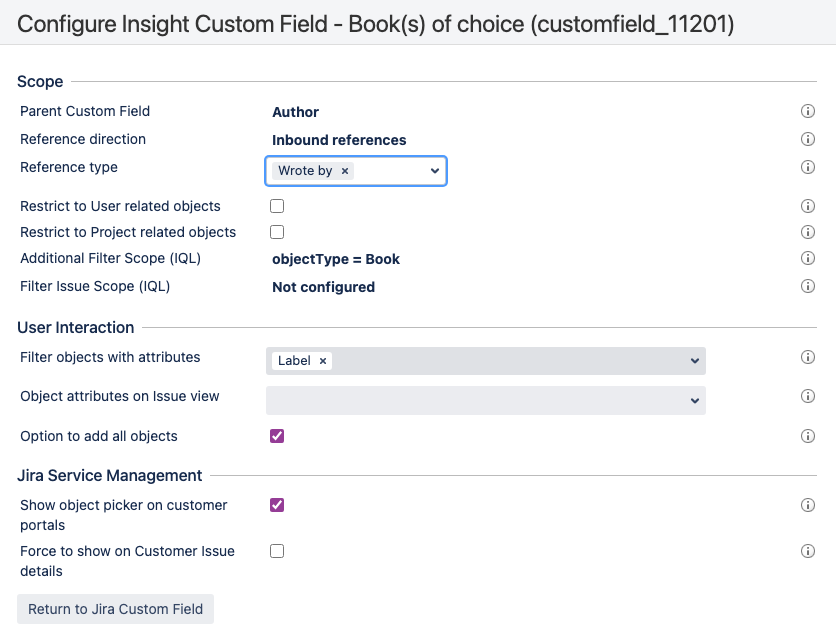Remove the 'Label' attribute tag
The image size is (836, 626).
coord(323,361)
